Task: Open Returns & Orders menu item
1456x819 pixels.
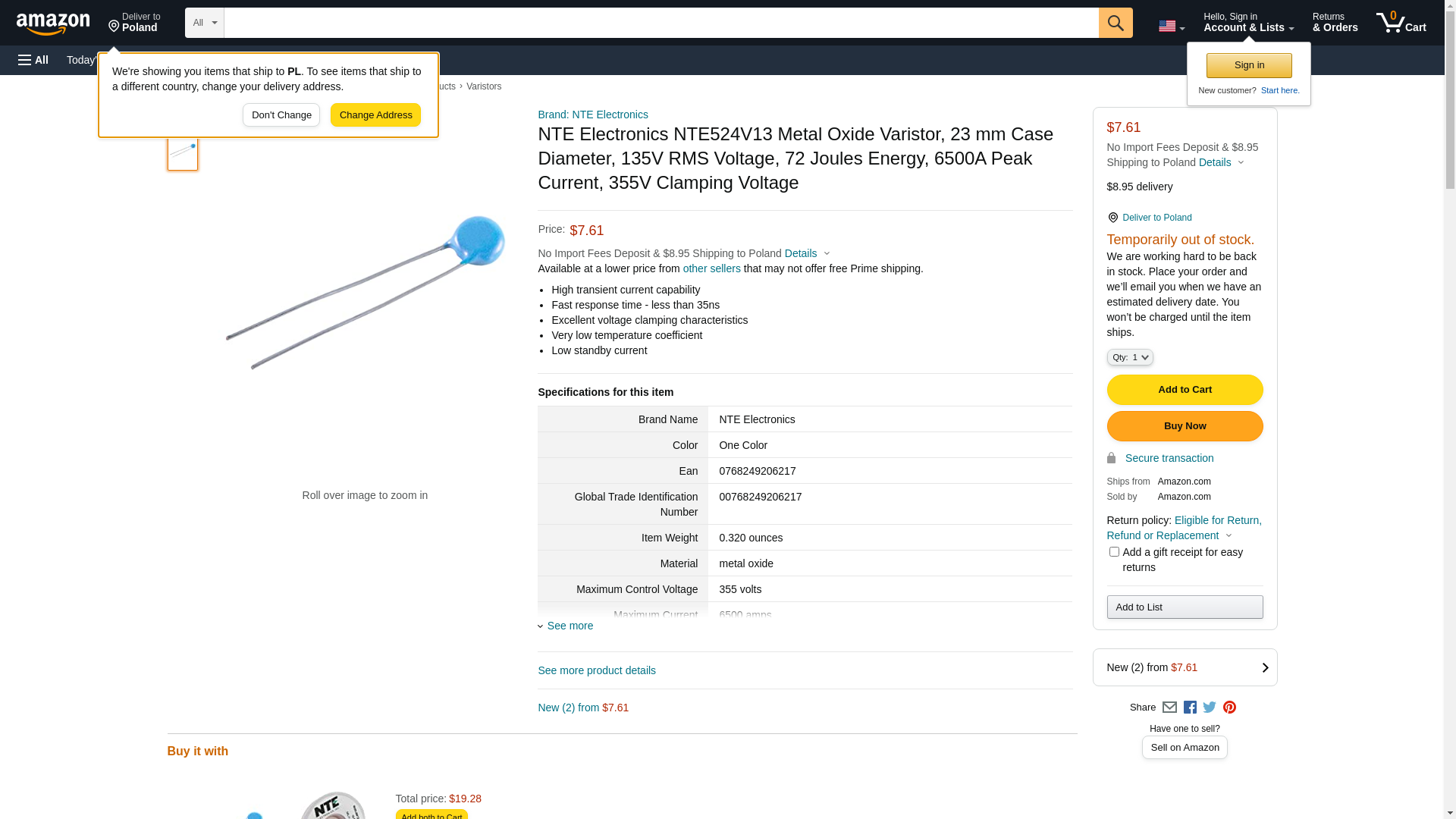Action: [x=1335, y=23]
